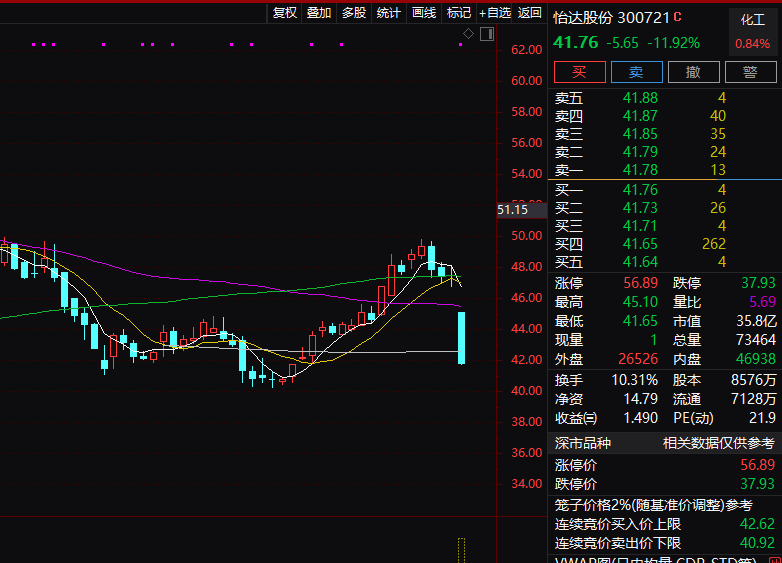Select the 卖一 ask price 41.78
This screenshot has height=563, width=782.
click(640, 170)
